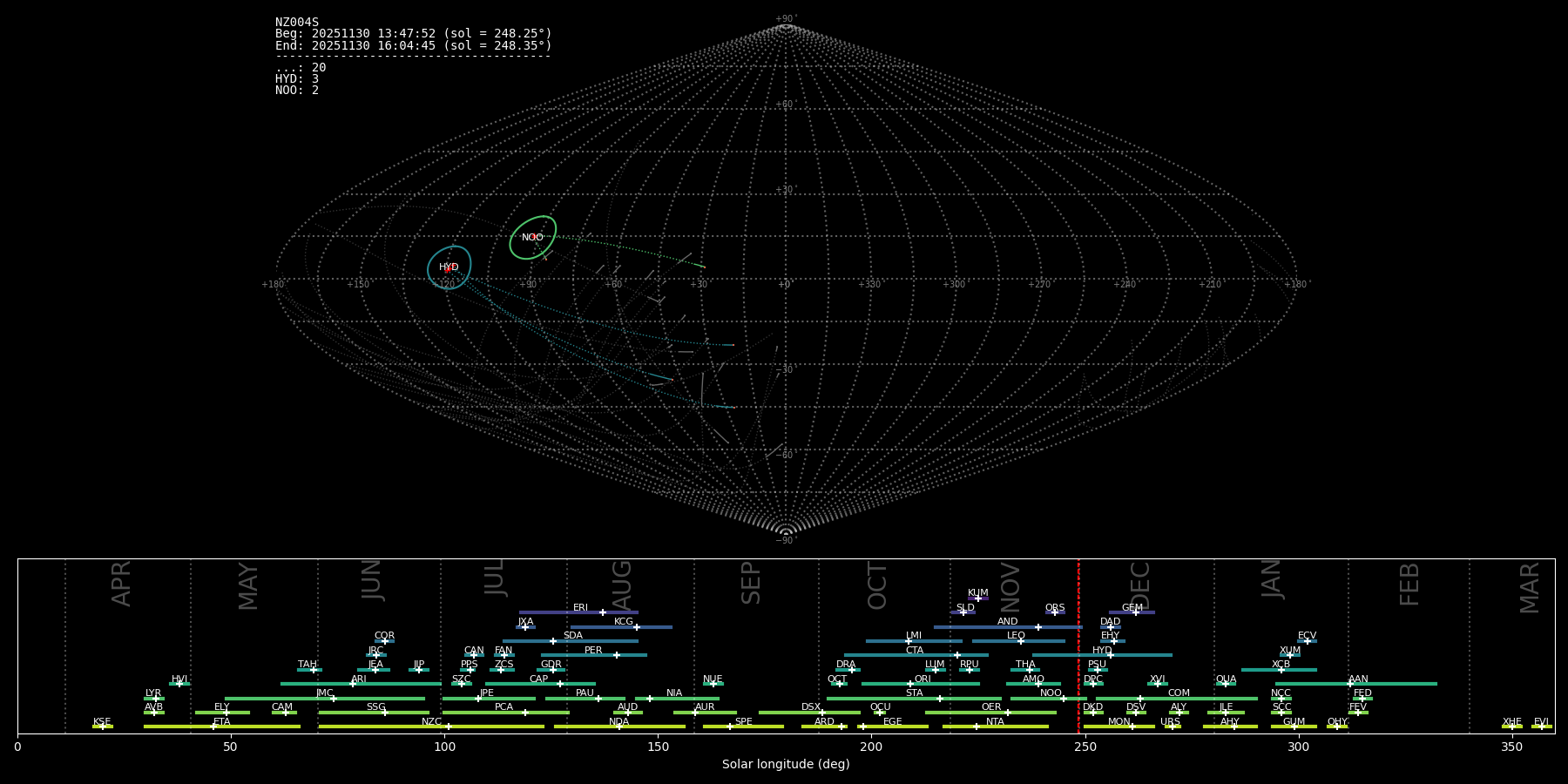Click the NOO: 2 count entry
The height and width of the screenshot is (784, 1568).
pyautogui.click(x=297, y=91)
